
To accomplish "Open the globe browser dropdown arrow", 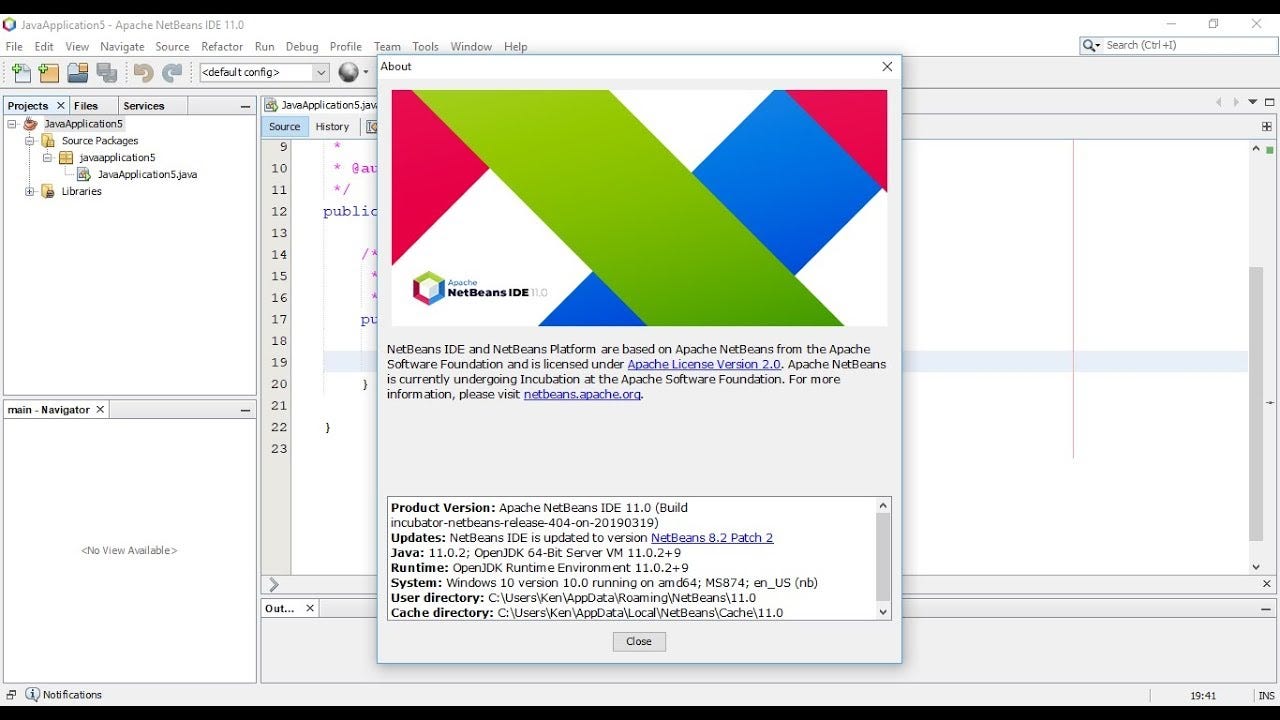I will point(366,72).
